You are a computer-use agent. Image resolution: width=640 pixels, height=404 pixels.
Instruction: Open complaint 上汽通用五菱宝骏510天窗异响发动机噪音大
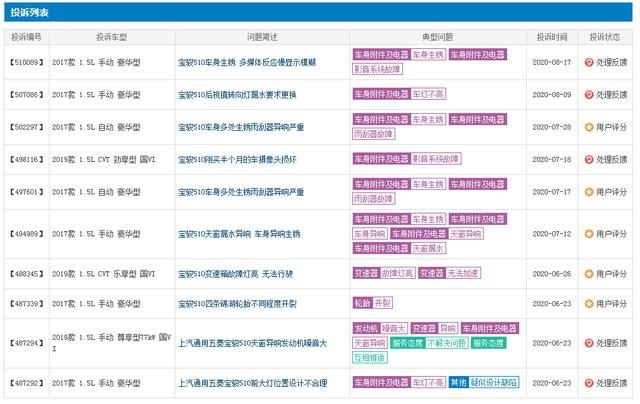click(x=252, y=343)
